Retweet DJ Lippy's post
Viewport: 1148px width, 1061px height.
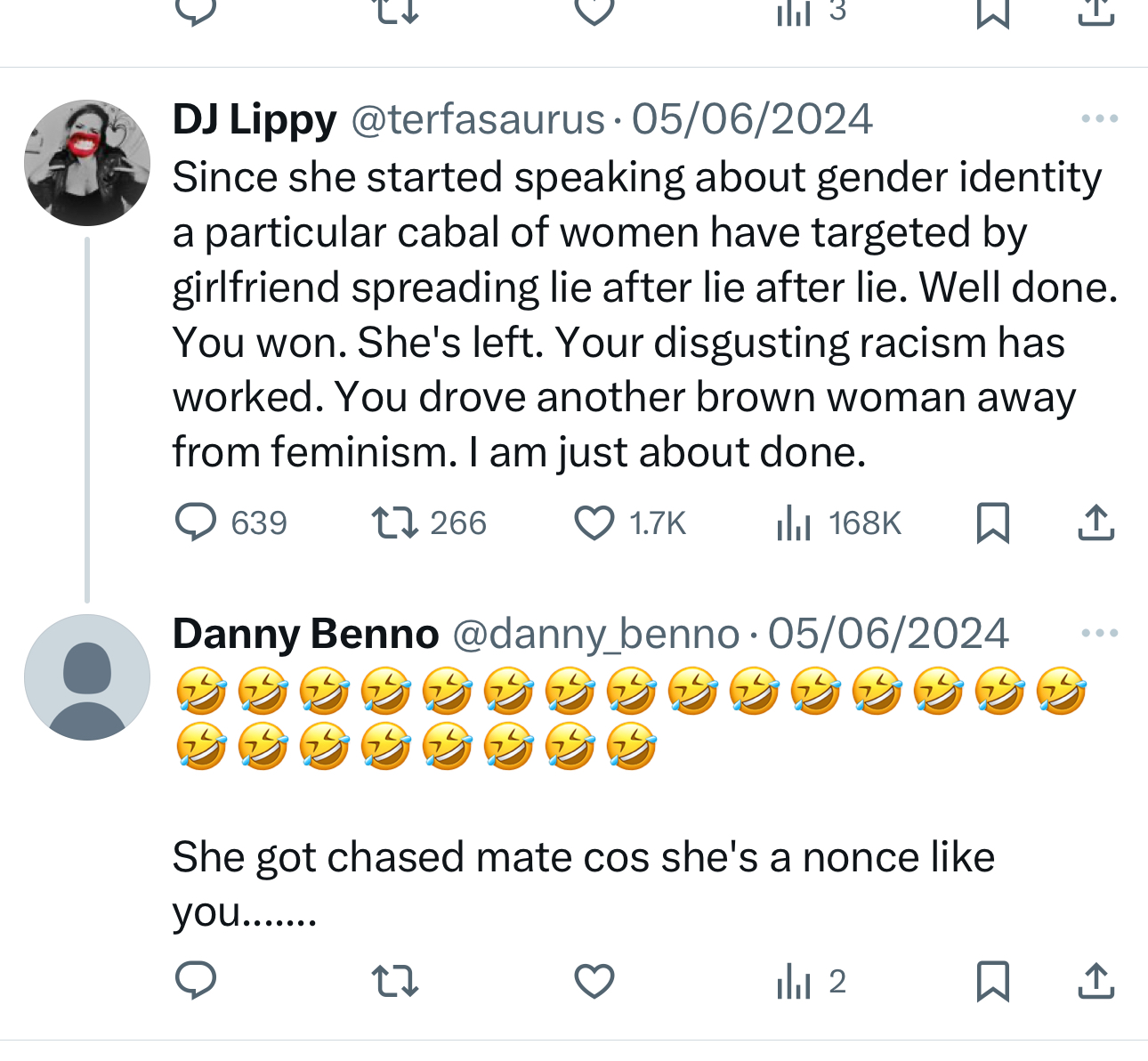pyautogui.click(x=394, y=522)
